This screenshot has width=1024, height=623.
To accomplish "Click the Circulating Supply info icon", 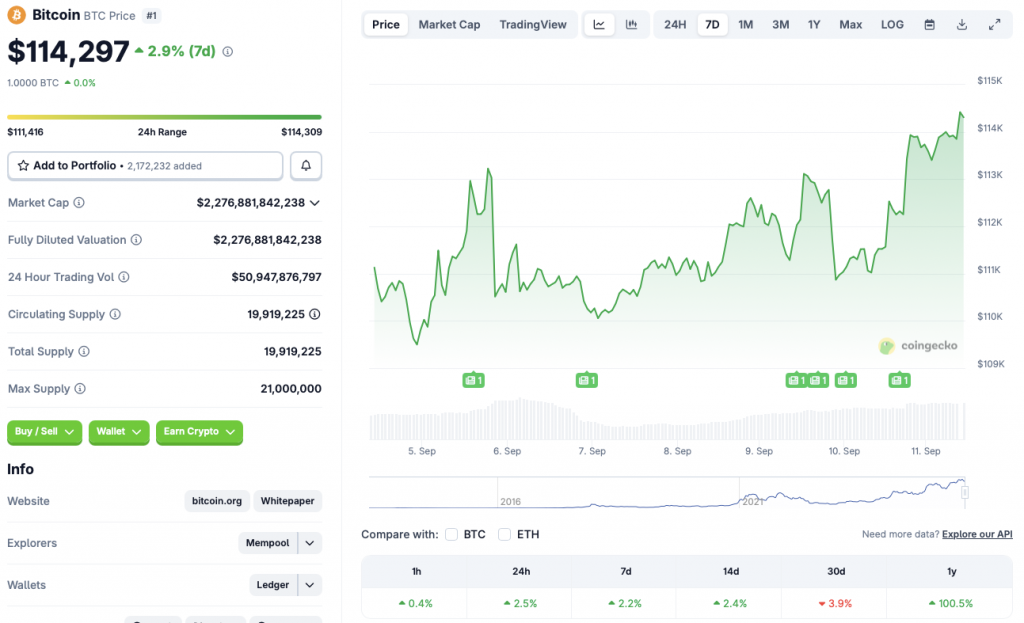I will click(x=115, y=314).
